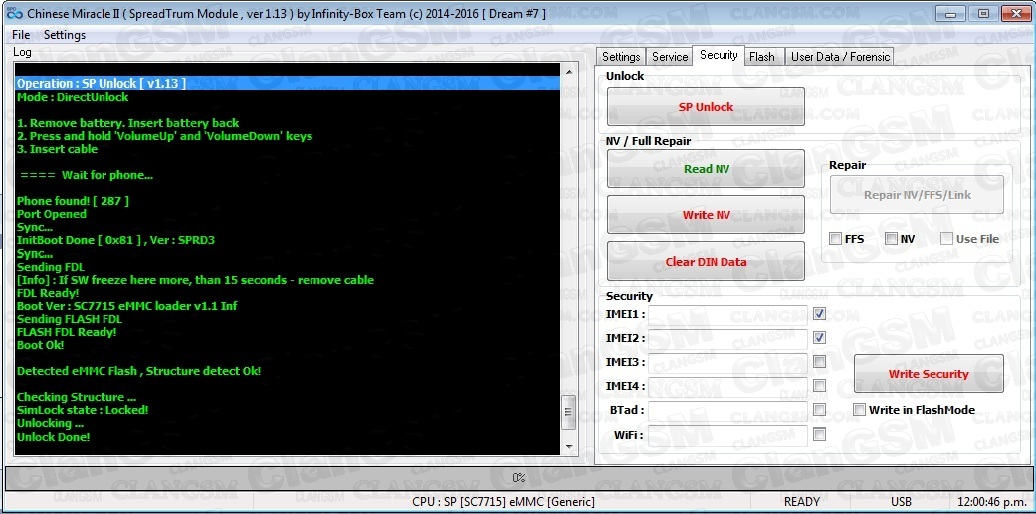Click the Write NV button
This screenshot has height=514, width=1036.
click(706, 215)
